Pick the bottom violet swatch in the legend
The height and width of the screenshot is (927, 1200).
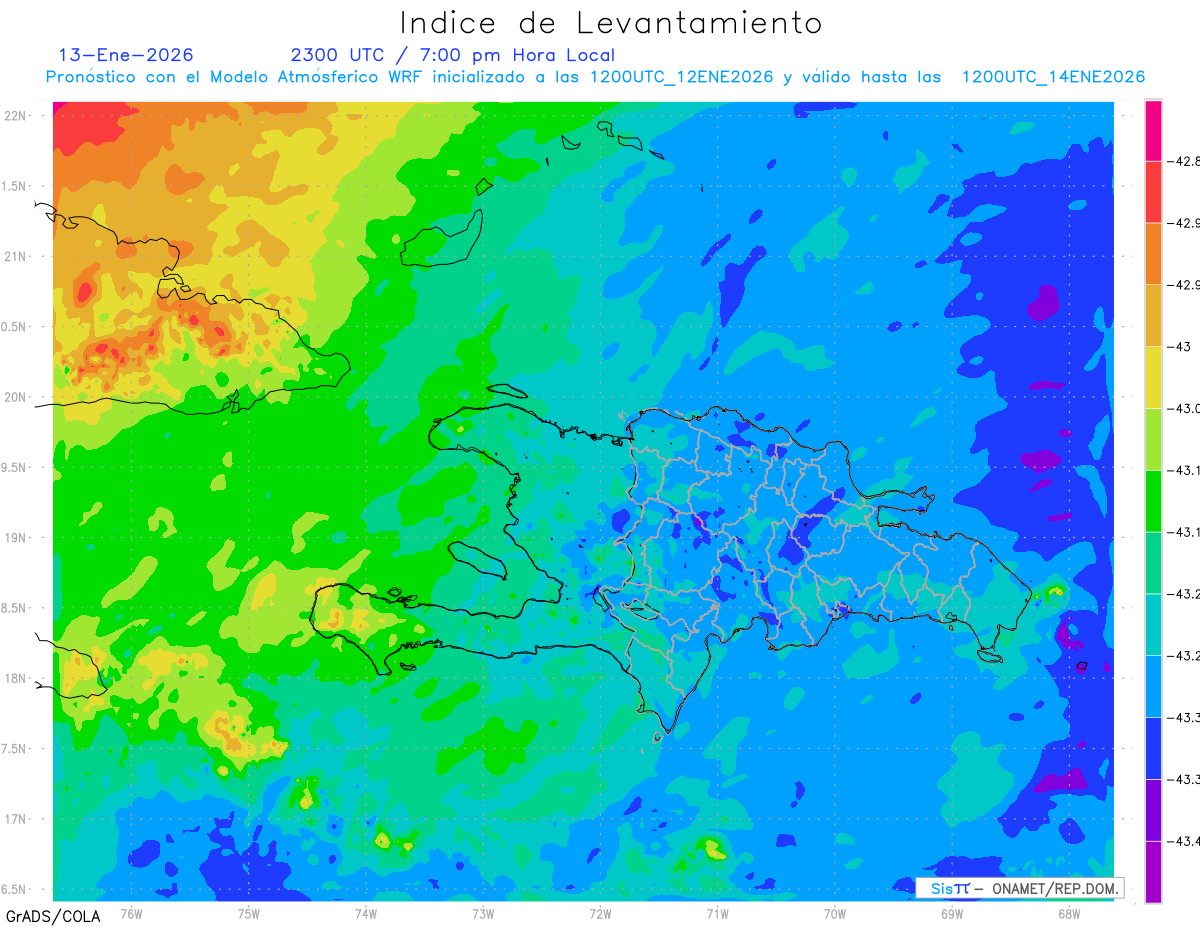(x=1154, y=872)
